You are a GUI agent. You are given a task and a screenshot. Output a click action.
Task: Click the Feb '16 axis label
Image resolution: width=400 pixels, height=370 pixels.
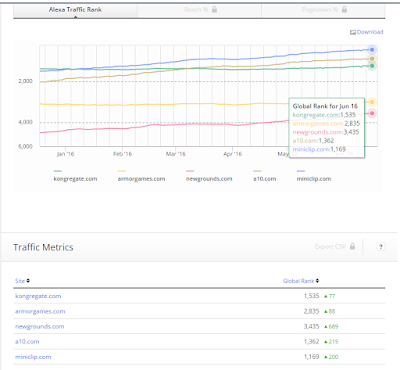[122, 154]
